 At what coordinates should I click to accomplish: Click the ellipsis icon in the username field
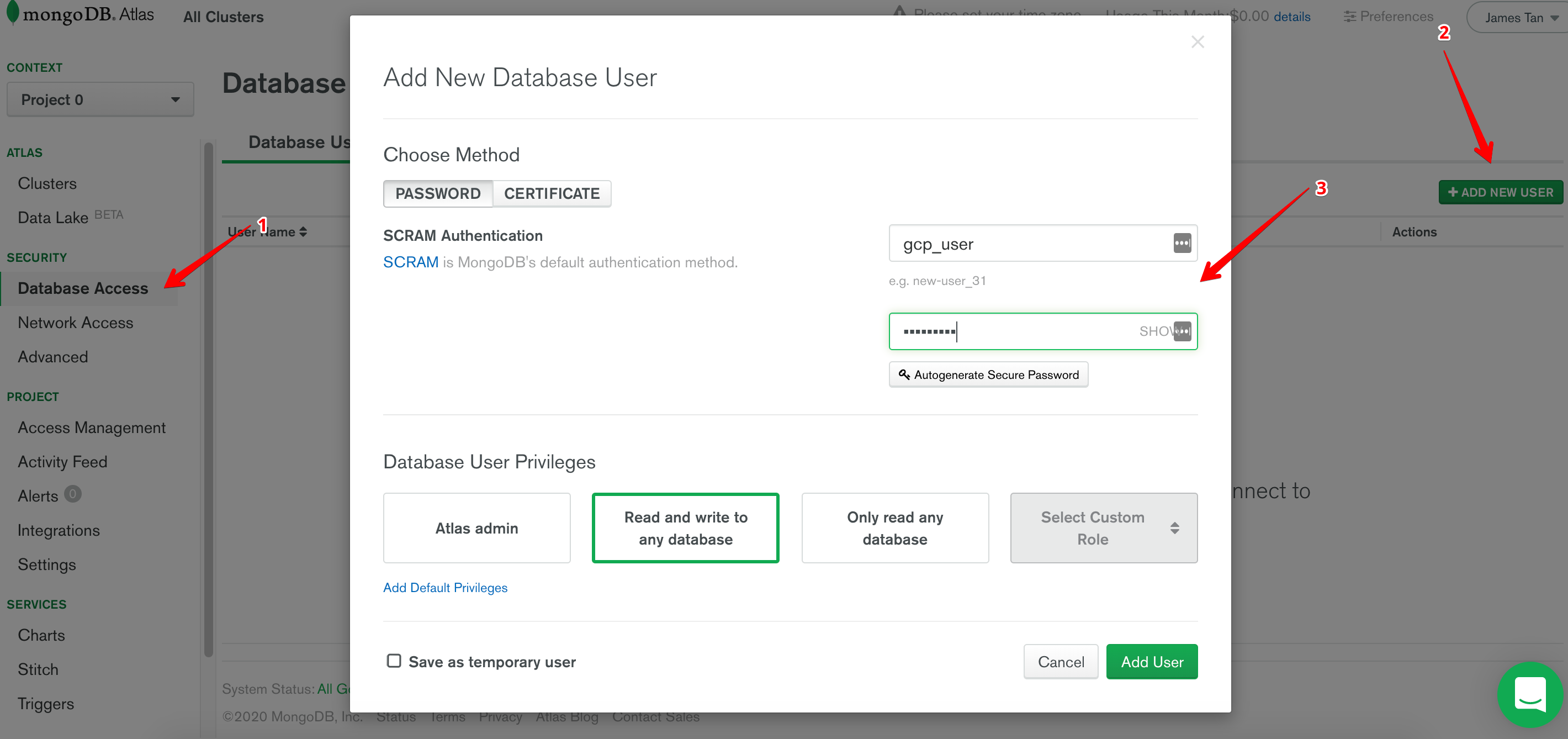[1183, 243]
